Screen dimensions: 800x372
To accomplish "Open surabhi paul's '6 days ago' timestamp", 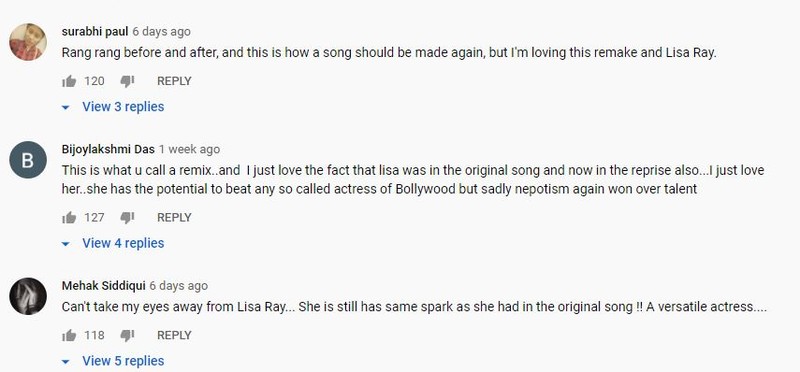I will point(161,32).
